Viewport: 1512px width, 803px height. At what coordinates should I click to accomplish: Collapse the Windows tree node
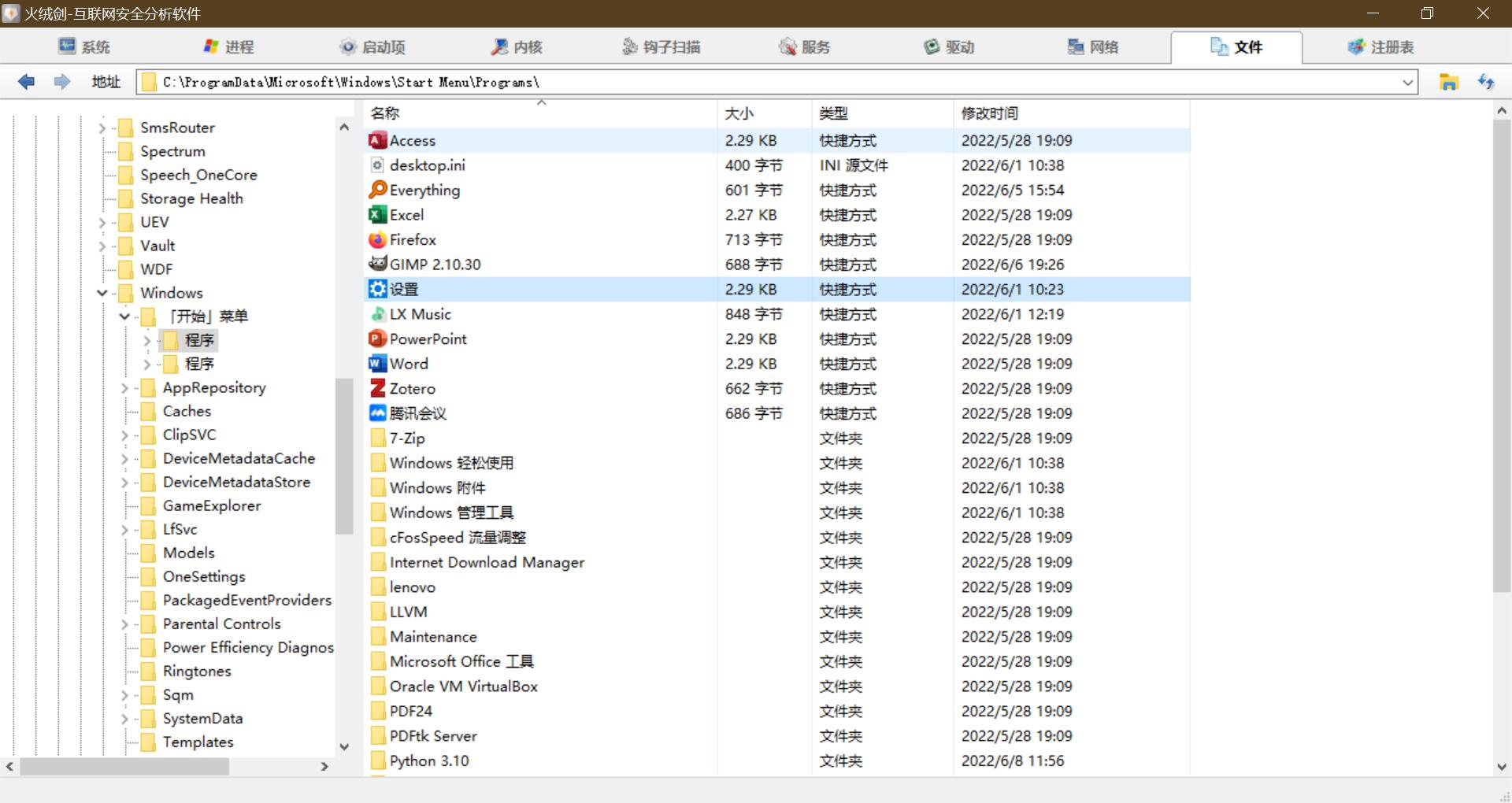click(x=102, y=293)
